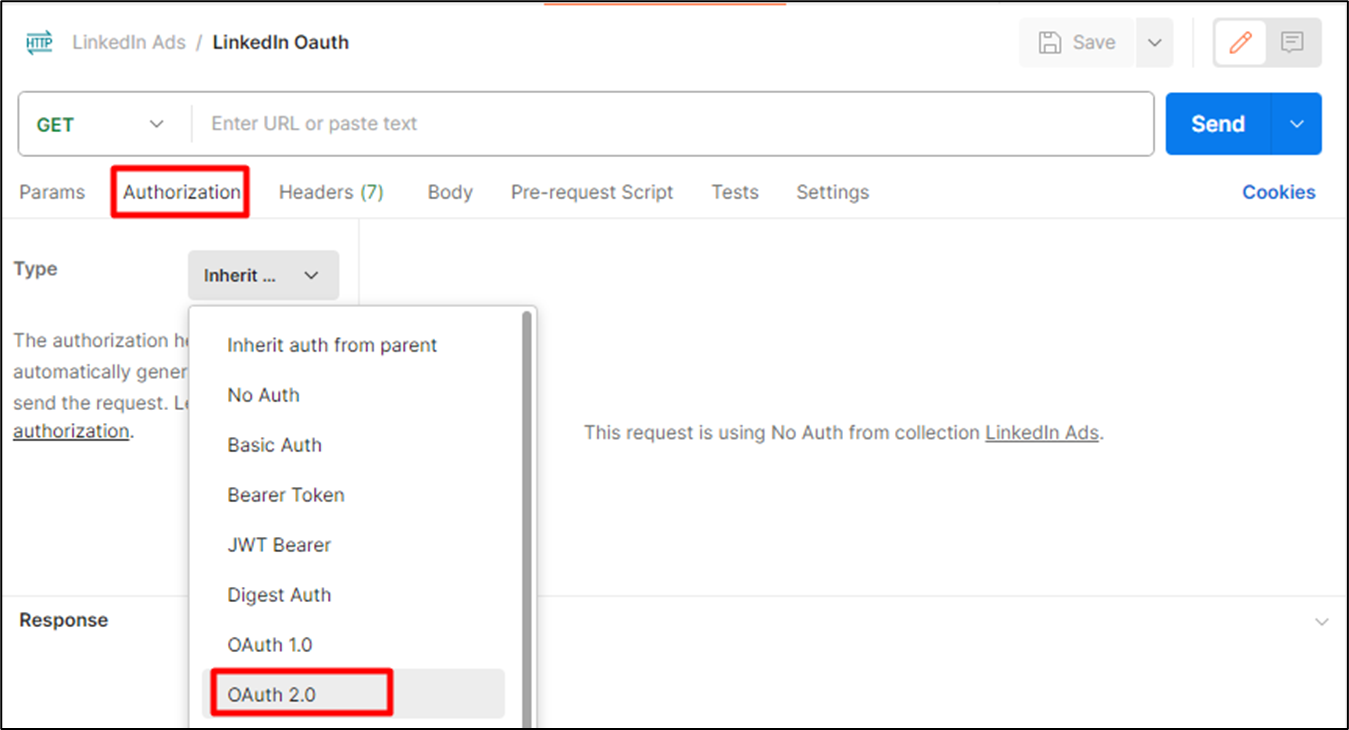1349x730 pixels.
Task: Open the Cookies link
Action: (x=1279, y=192)
